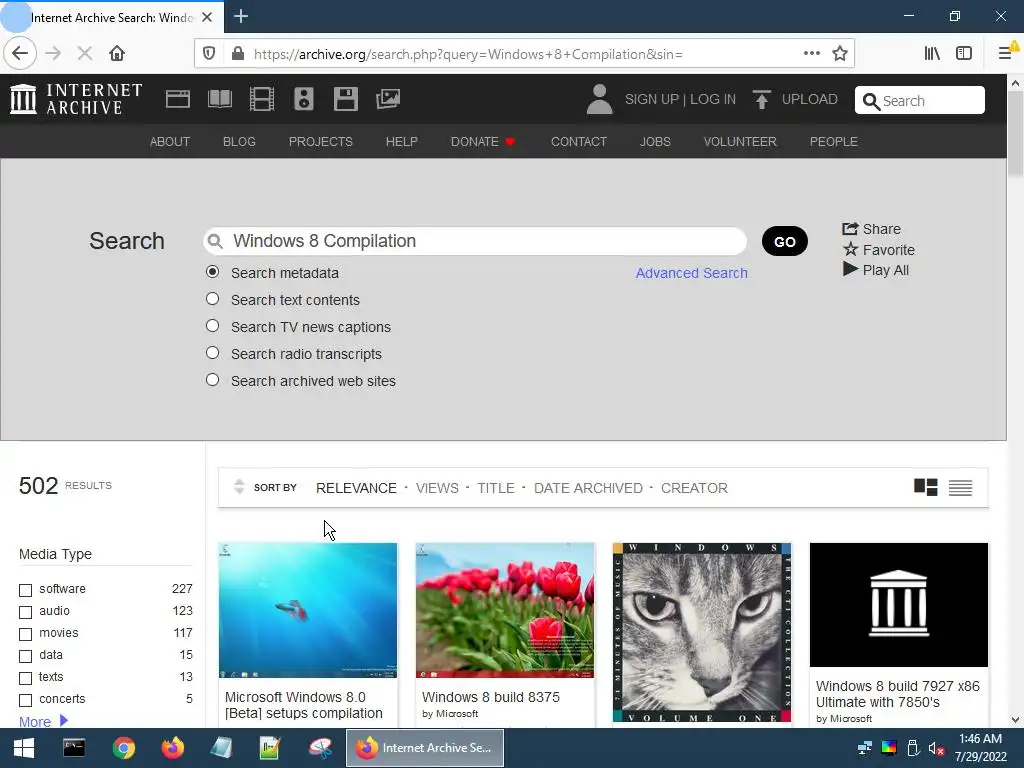Select Search radio transcripts option
The width and height of the screenshot is (1024, 768).
(212, 353)
